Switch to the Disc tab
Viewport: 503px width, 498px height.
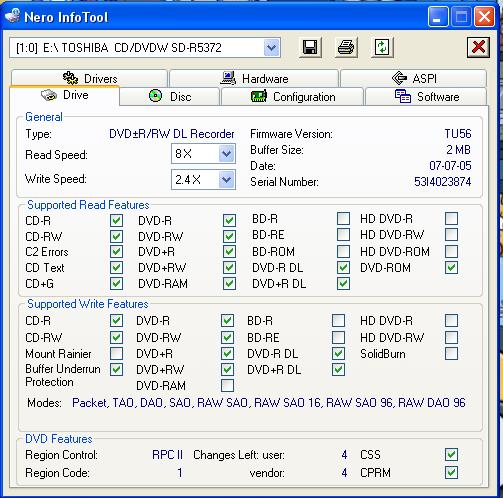tap(170, 97)
